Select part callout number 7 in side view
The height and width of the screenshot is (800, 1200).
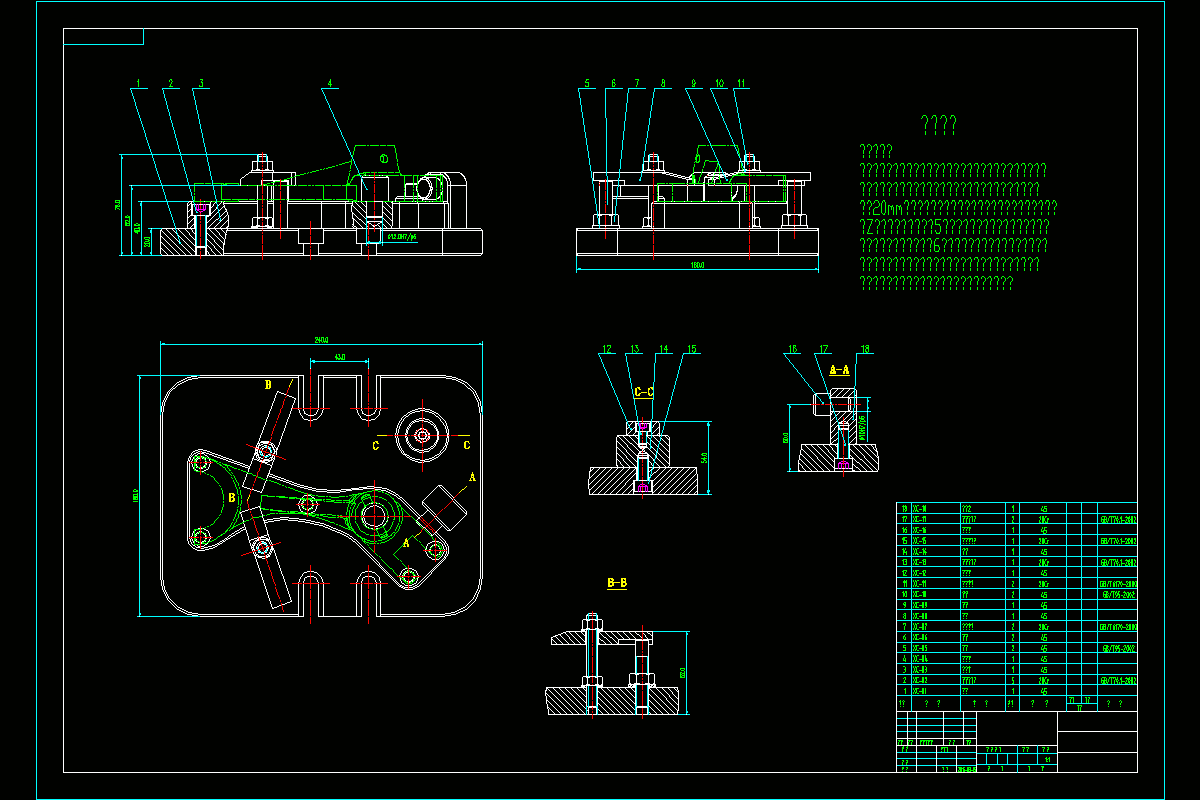(636, 83)
